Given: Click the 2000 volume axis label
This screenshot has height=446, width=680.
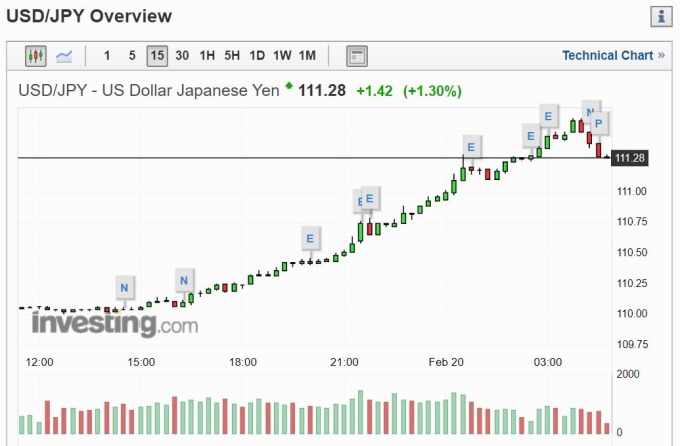Looking at the screenshot, I should [628, 374].
